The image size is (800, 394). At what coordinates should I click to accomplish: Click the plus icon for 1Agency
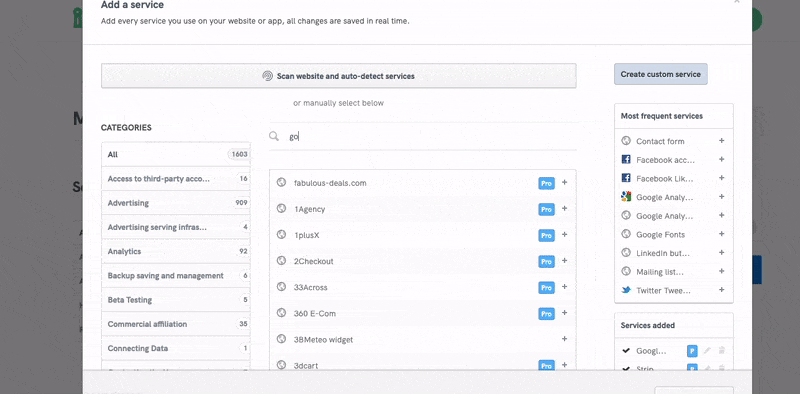coord(564,208)
